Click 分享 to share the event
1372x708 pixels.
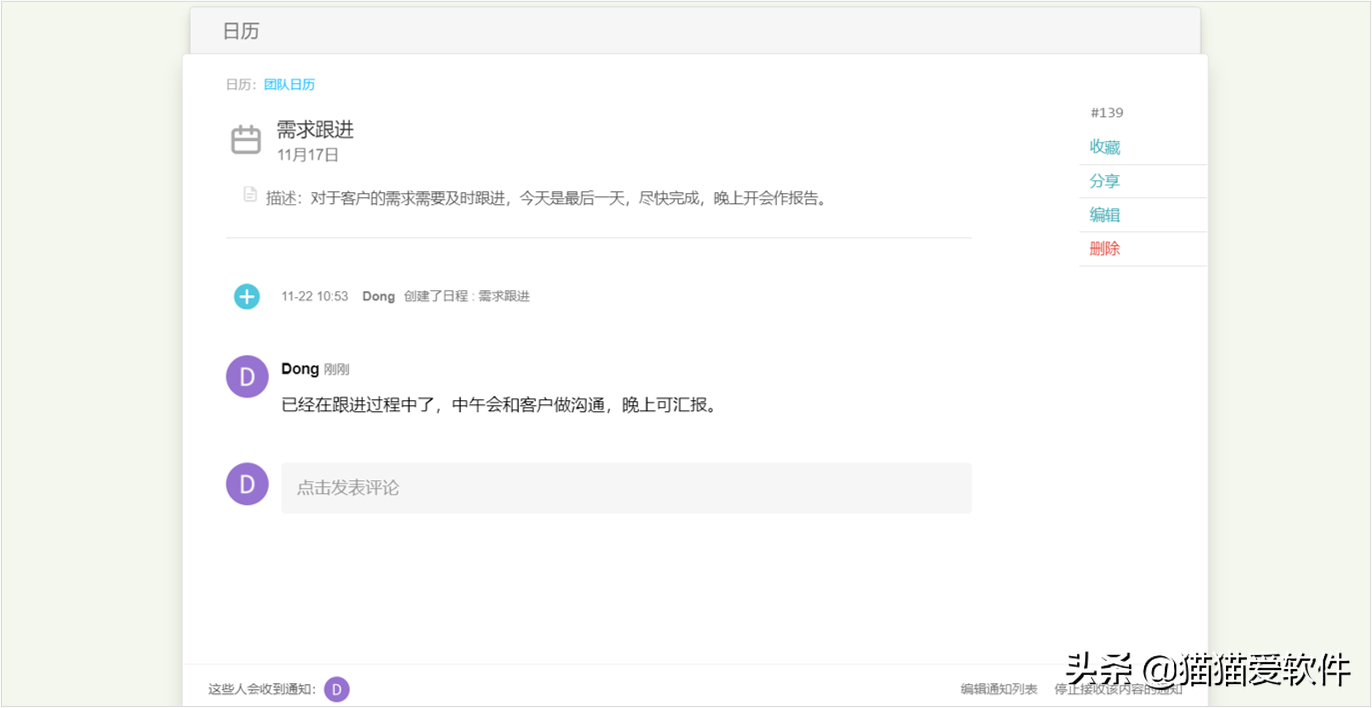(1104, 180)
